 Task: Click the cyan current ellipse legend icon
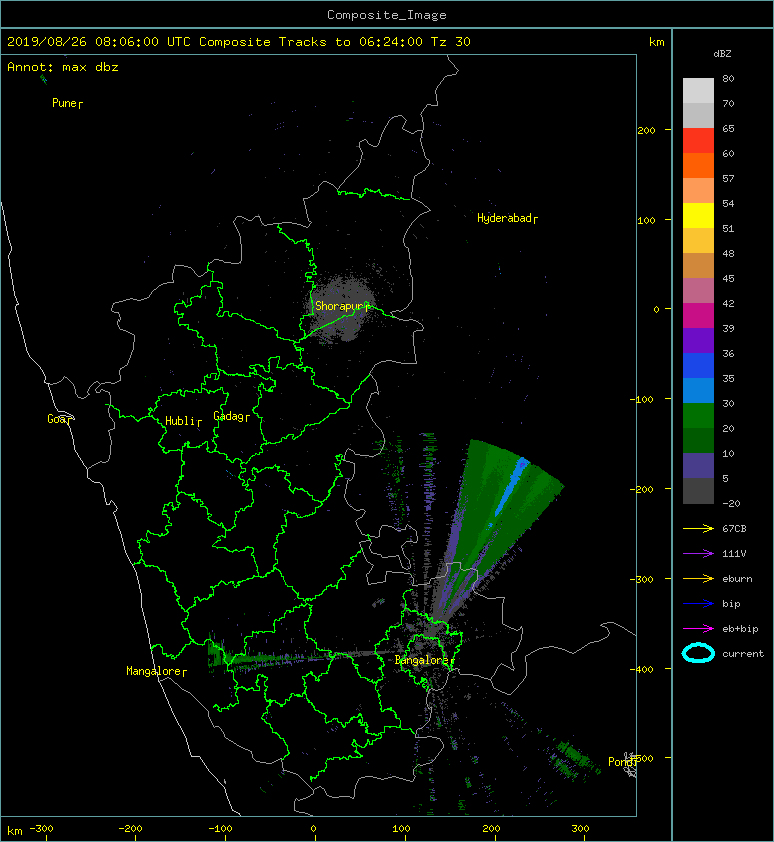click(x=698, y=654)
